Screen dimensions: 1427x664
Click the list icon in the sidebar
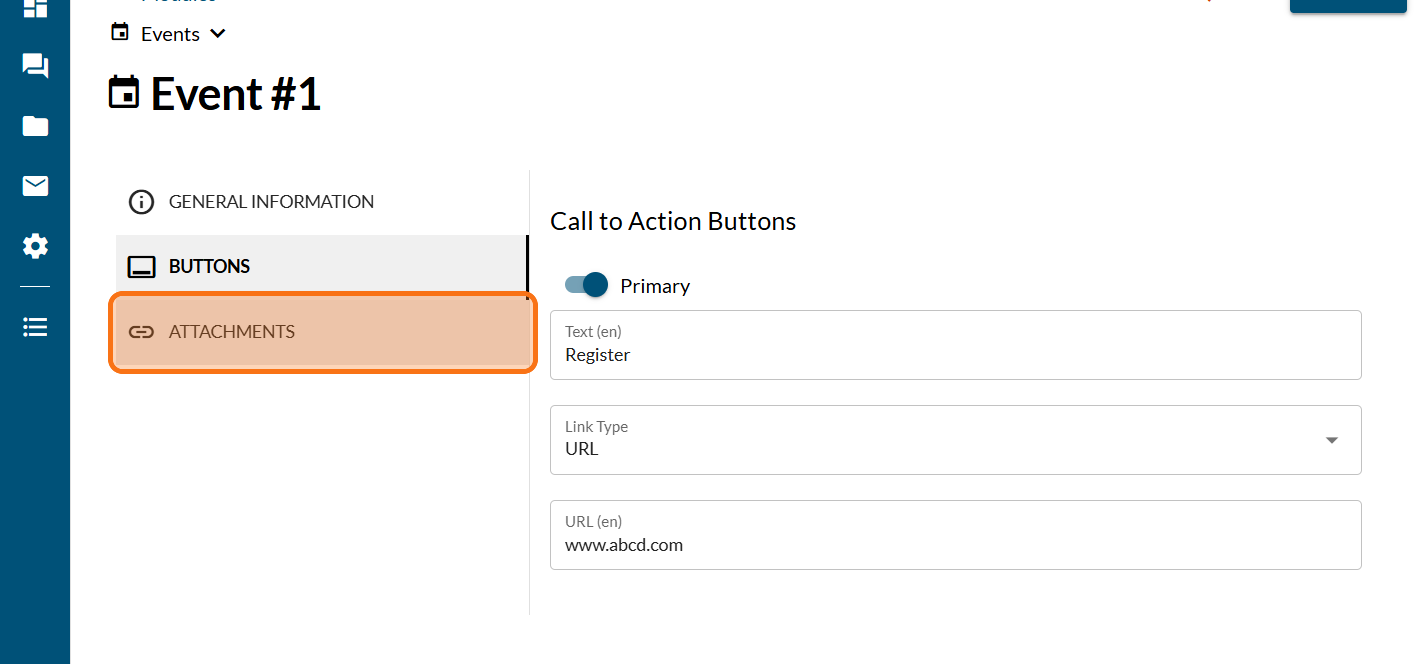tap(35, 327)
